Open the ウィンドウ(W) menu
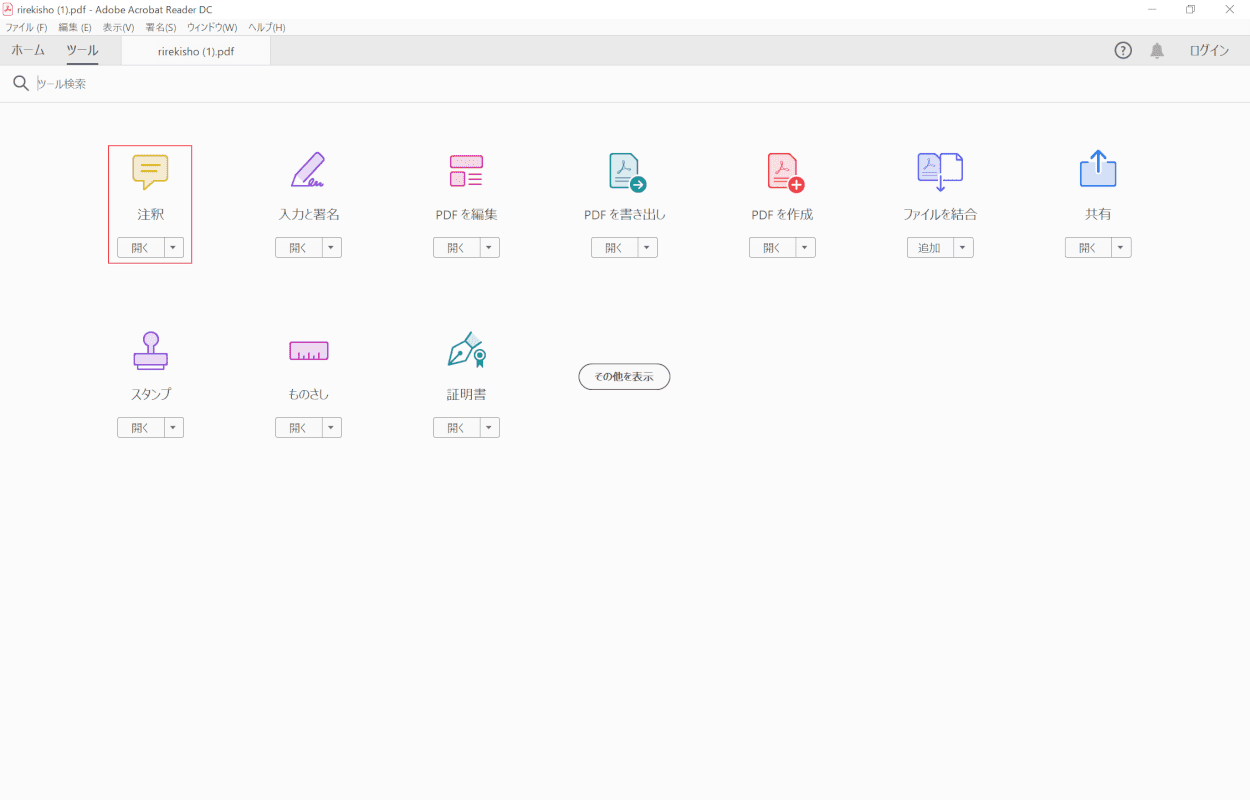1250x800 pixels. [212, 27]
